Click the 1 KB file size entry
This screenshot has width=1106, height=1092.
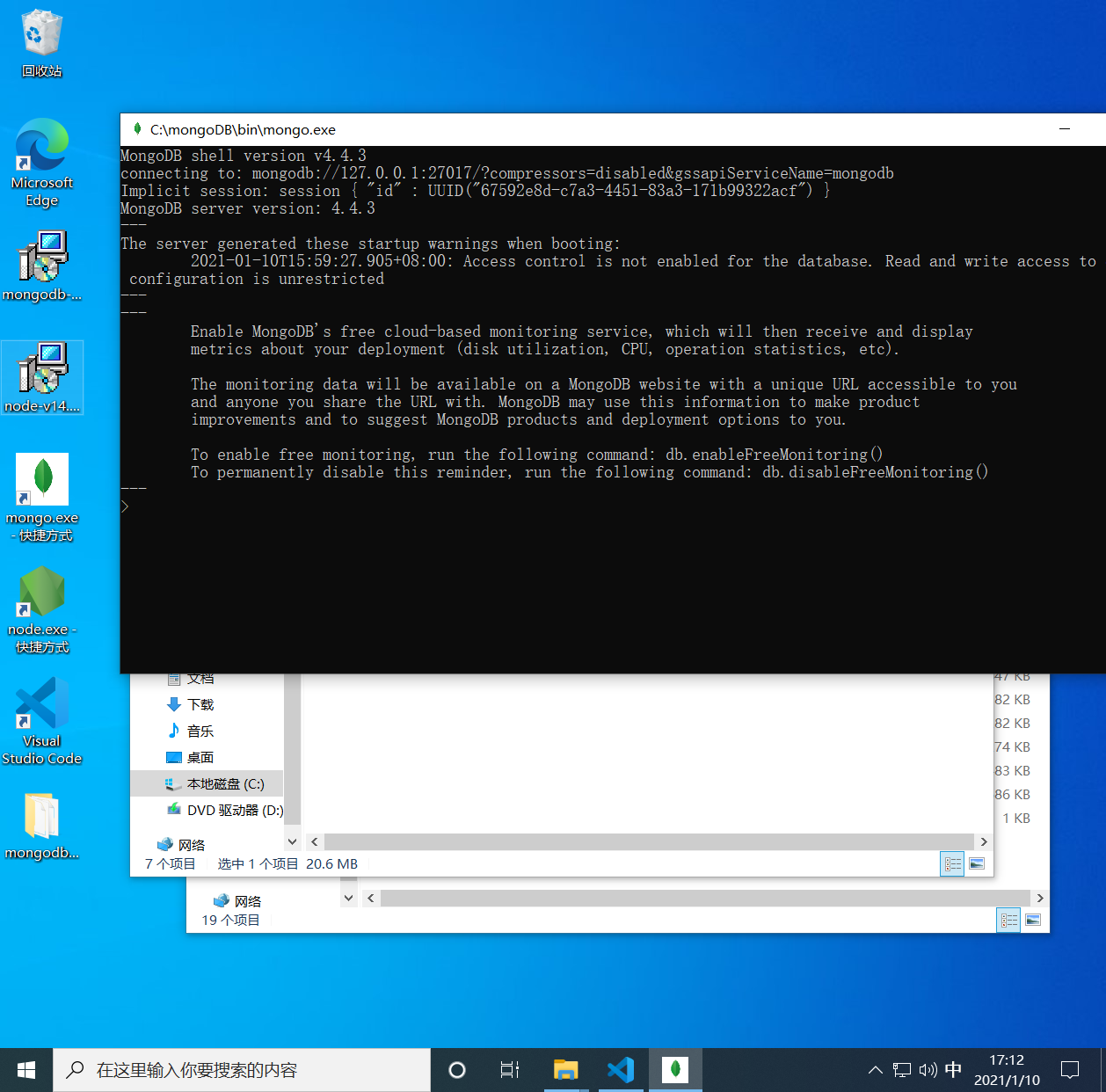(1016, 818)
